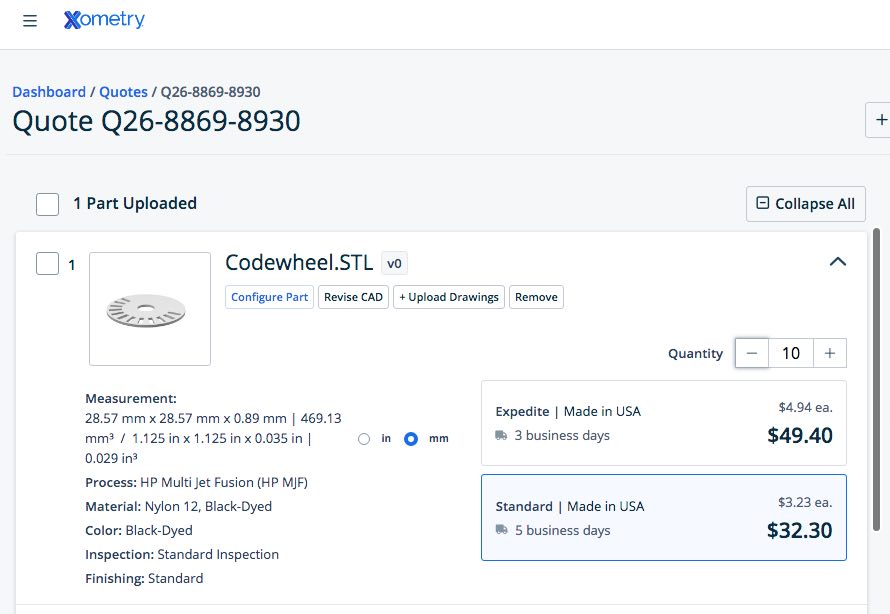Choose the Expedite 3 business days option

(x=663, y=423)
